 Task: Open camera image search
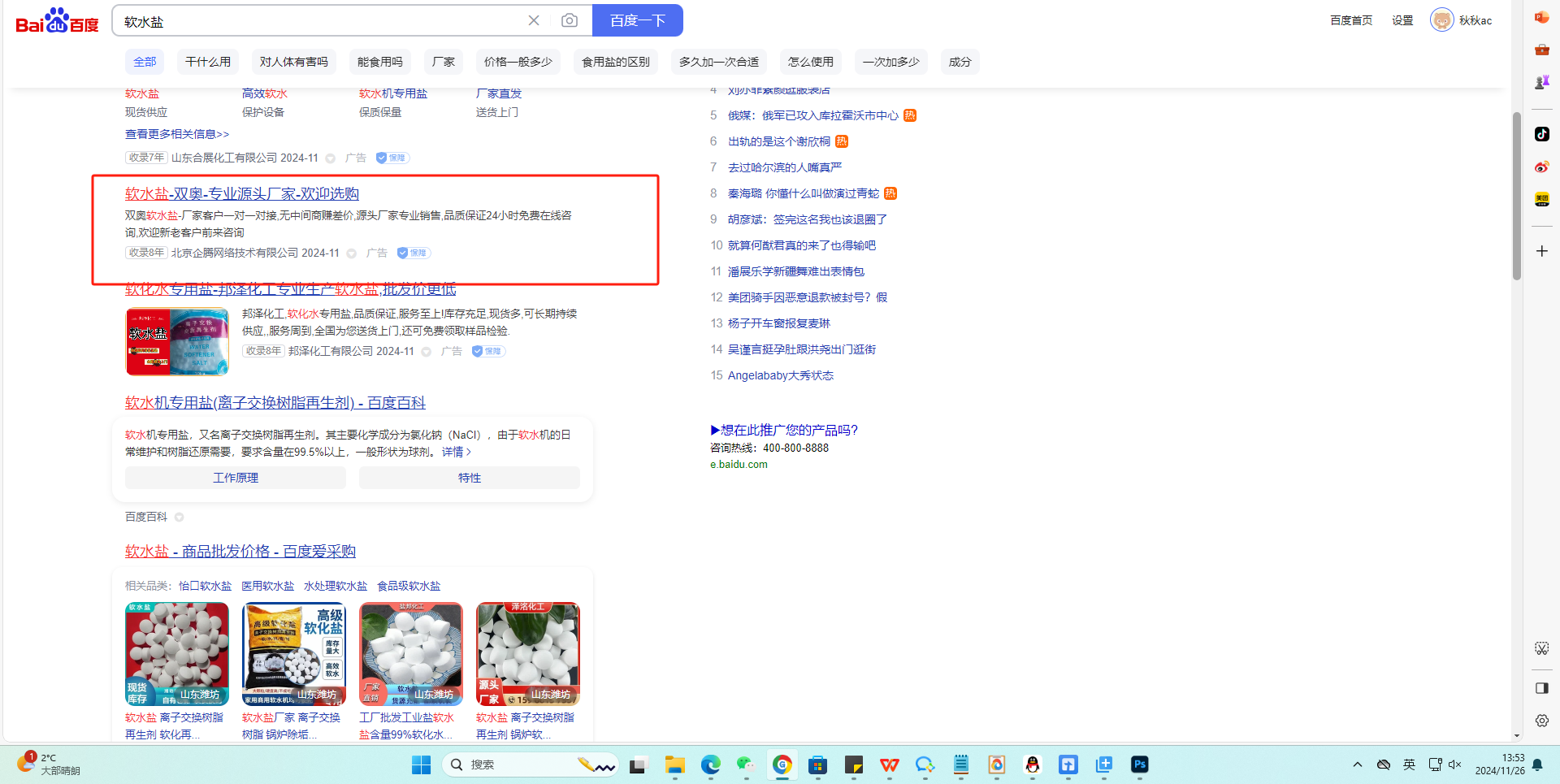coord(570,20)
